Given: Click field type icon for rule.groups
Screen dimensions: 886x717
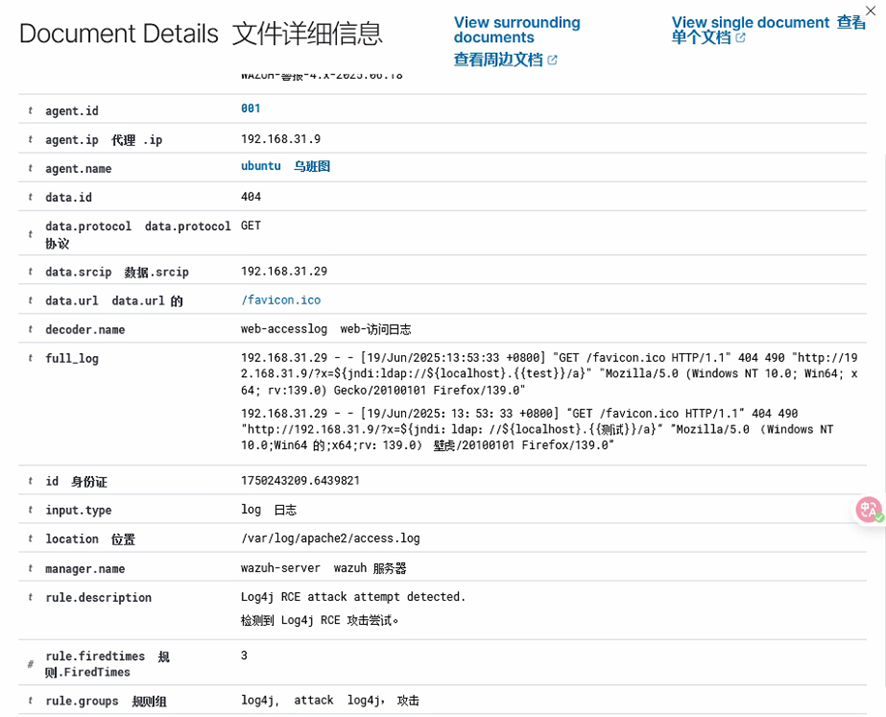Looking at the screenshot, I should [x=30, y=701].
